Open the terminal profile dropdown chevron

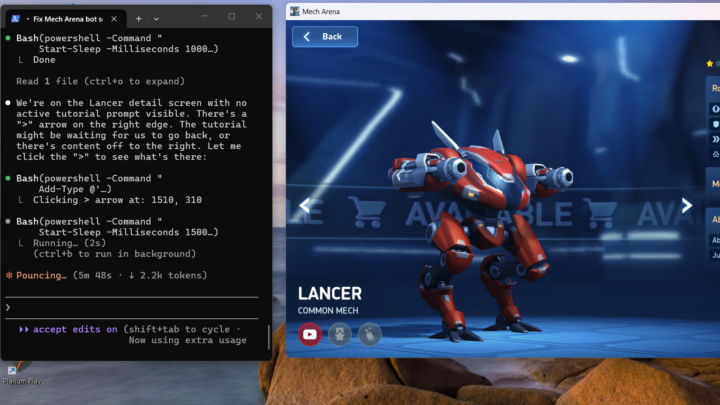[x=156, y=19]
